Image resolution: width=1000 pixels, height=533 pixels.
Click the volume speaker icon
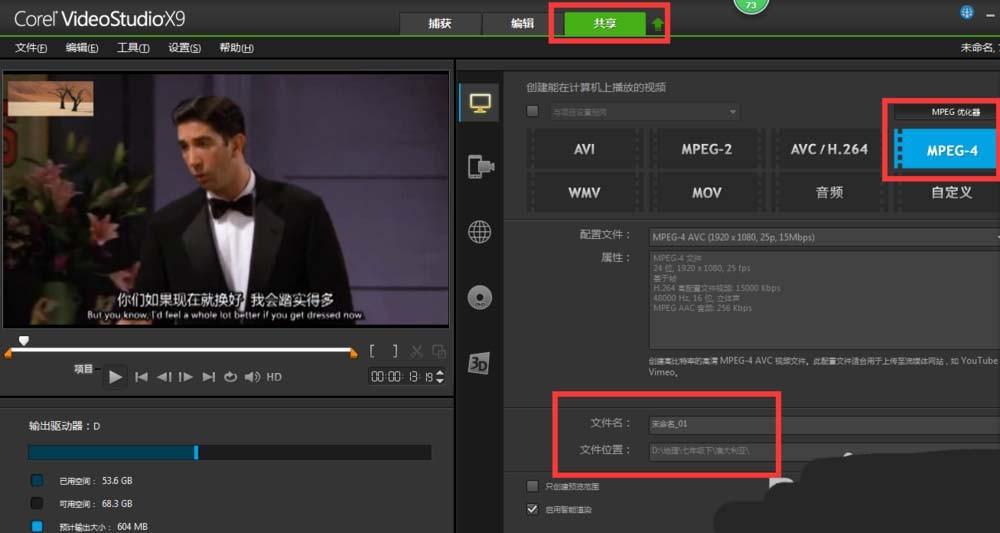pos(252,377)
